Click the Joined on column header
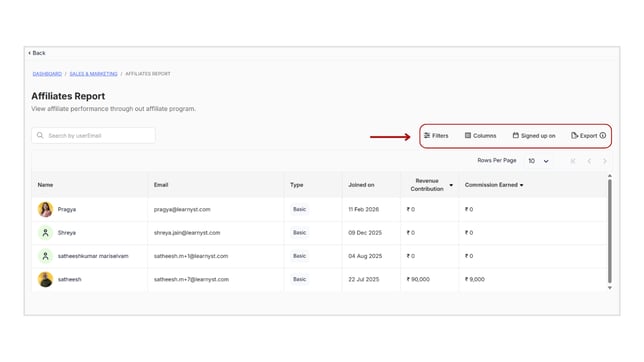Viewport: 644px width, 362px height. click(361, 185)
